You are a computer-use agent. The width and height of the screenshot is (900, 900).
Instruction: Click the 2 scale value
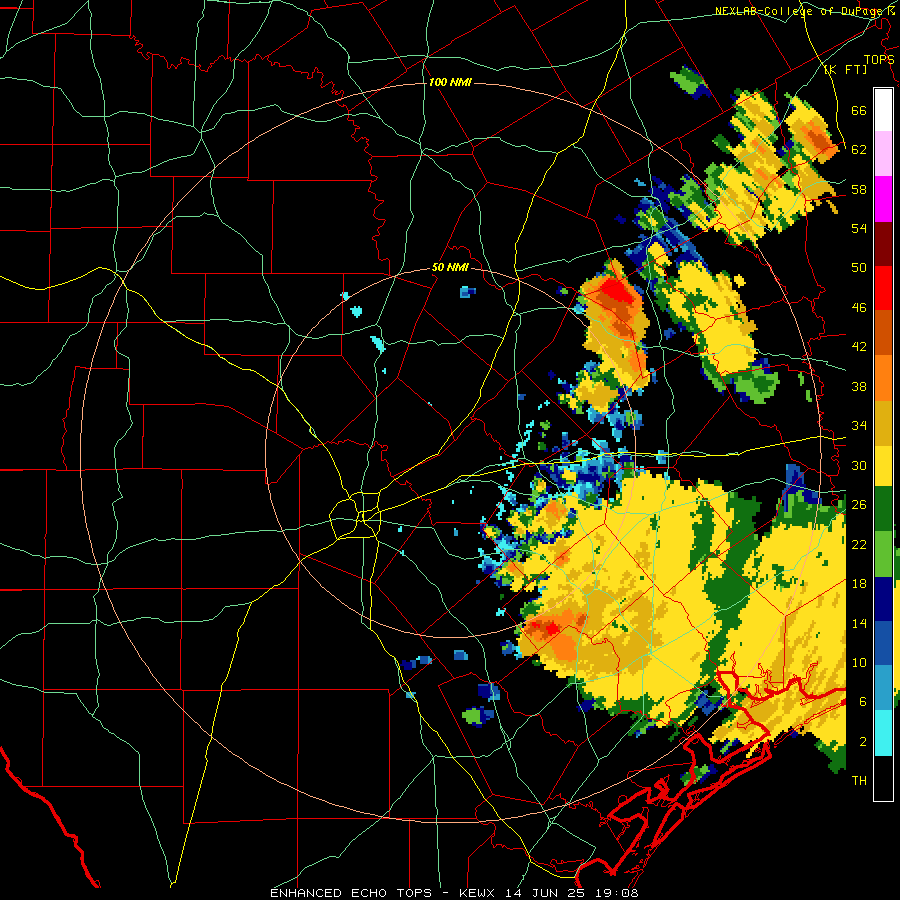863,742
